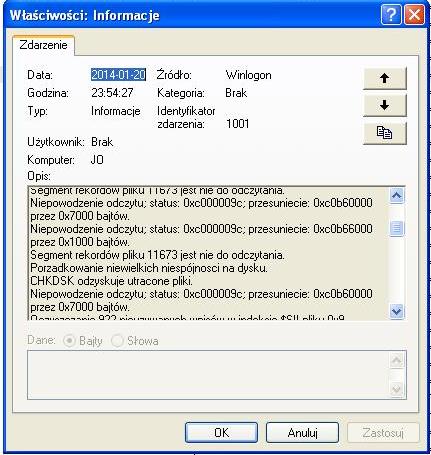Select the Zdarzenie tab

point(43,45)
